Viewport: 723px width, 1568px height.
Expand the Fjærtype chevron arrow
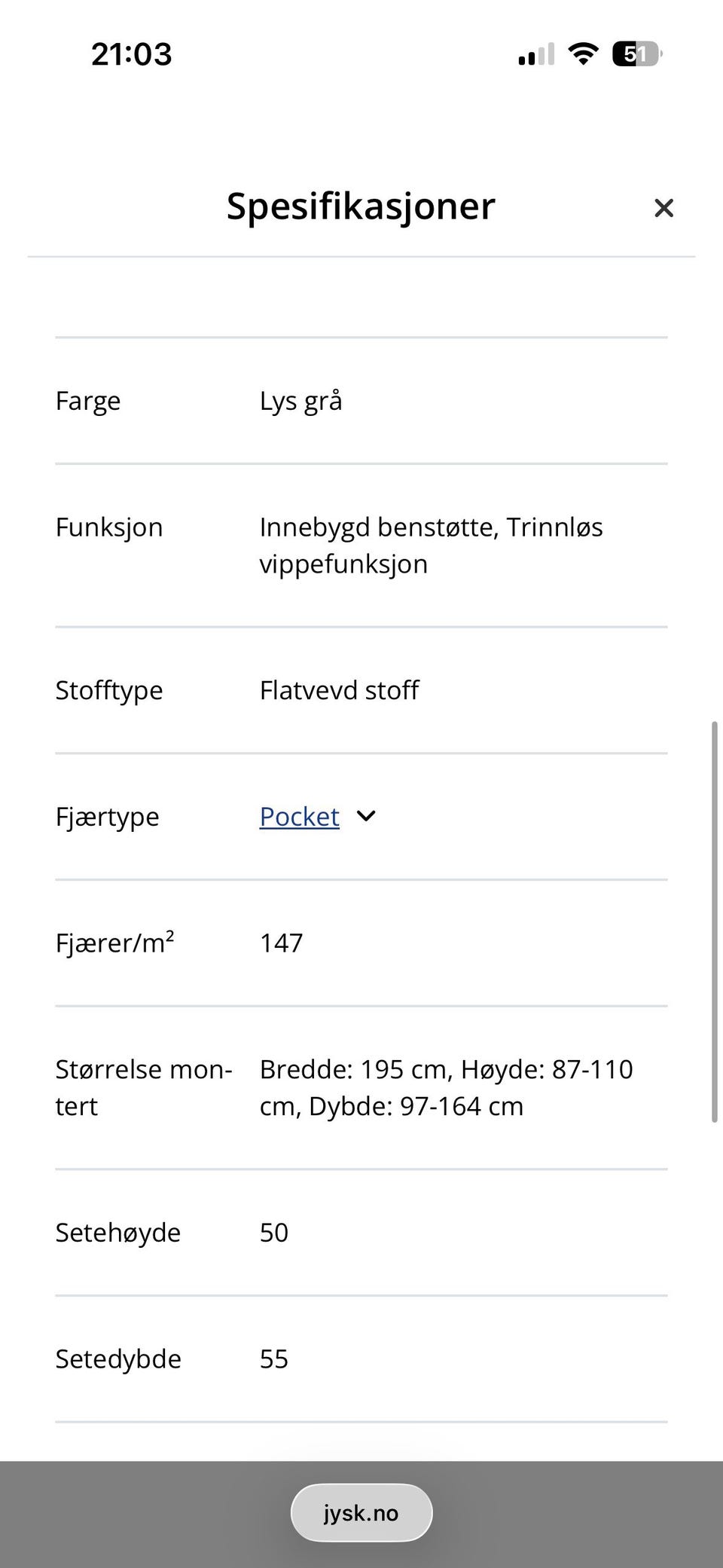(366, 816)
